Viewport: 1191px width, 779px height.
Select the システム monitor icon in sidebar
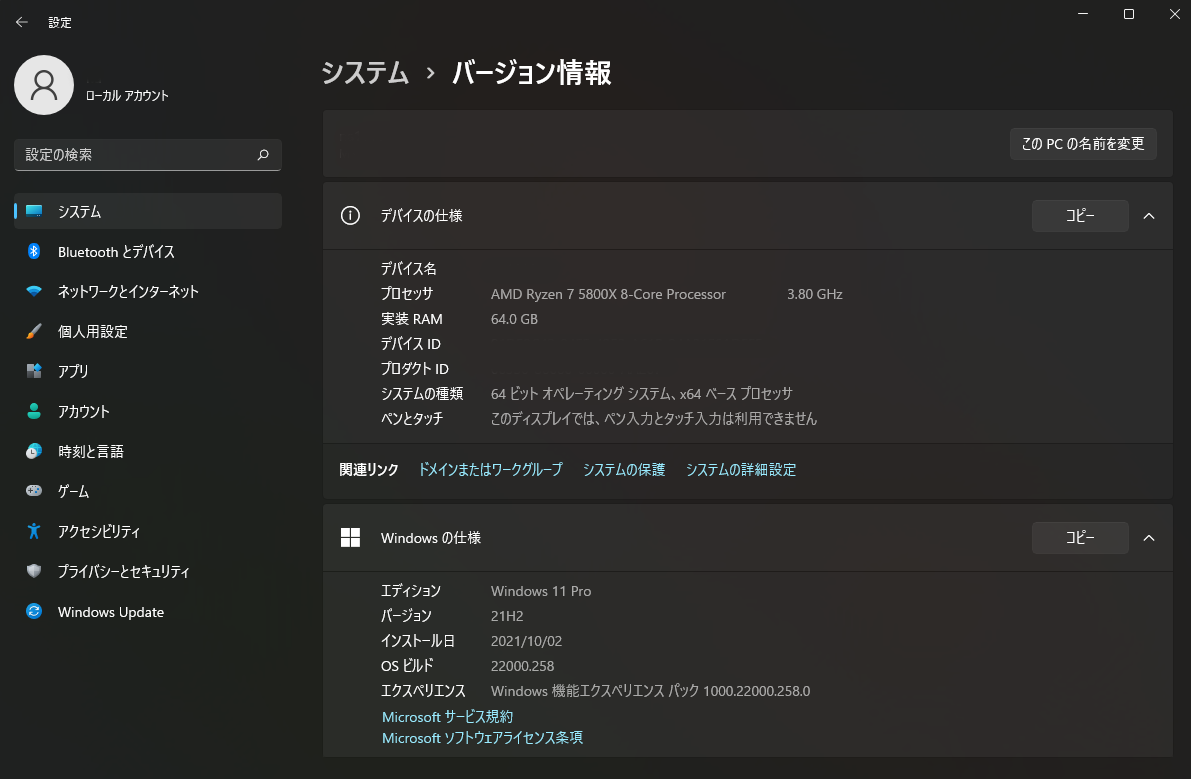click(x=34, y=211)
